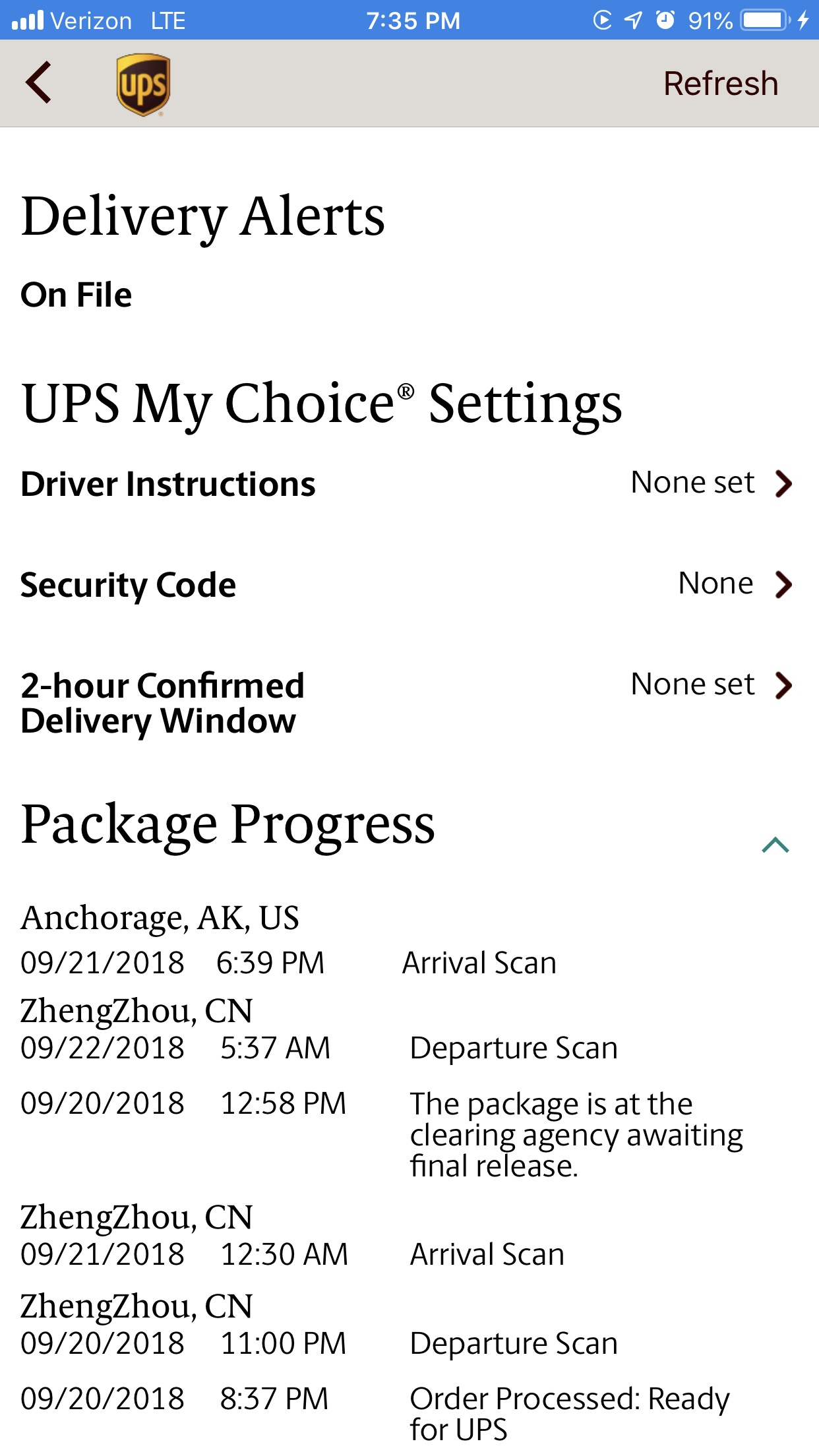This screenshot has width=819, height=1456.
Task: Tap the clearing agency awaiting release message
Action: [576, 1135]
